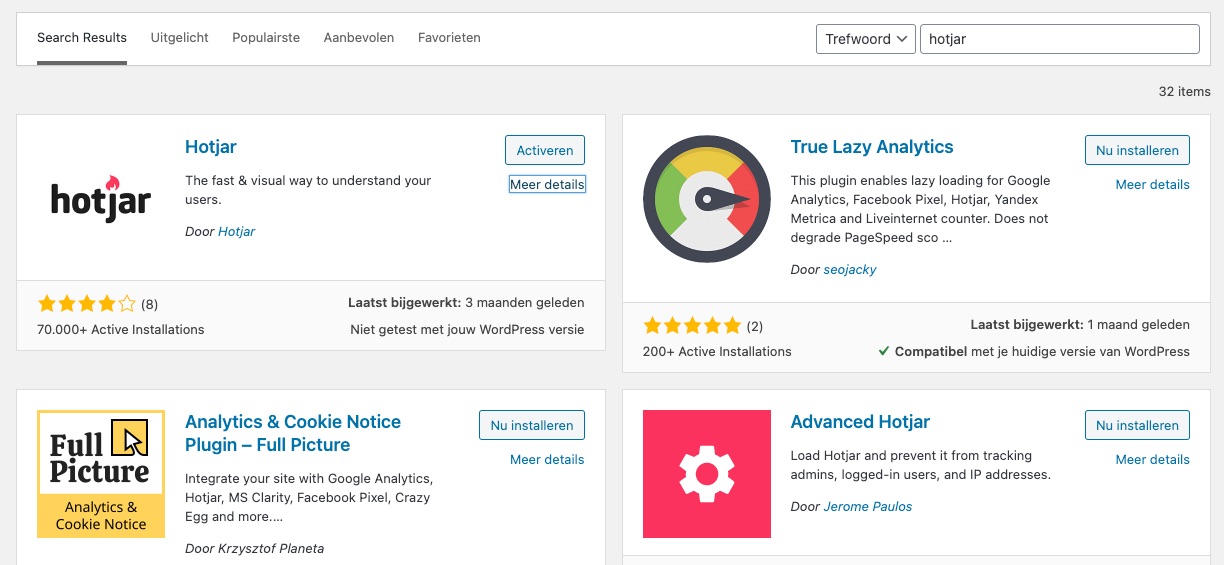Open author link seojacky

pyautogui.click(x=849, y=269)
